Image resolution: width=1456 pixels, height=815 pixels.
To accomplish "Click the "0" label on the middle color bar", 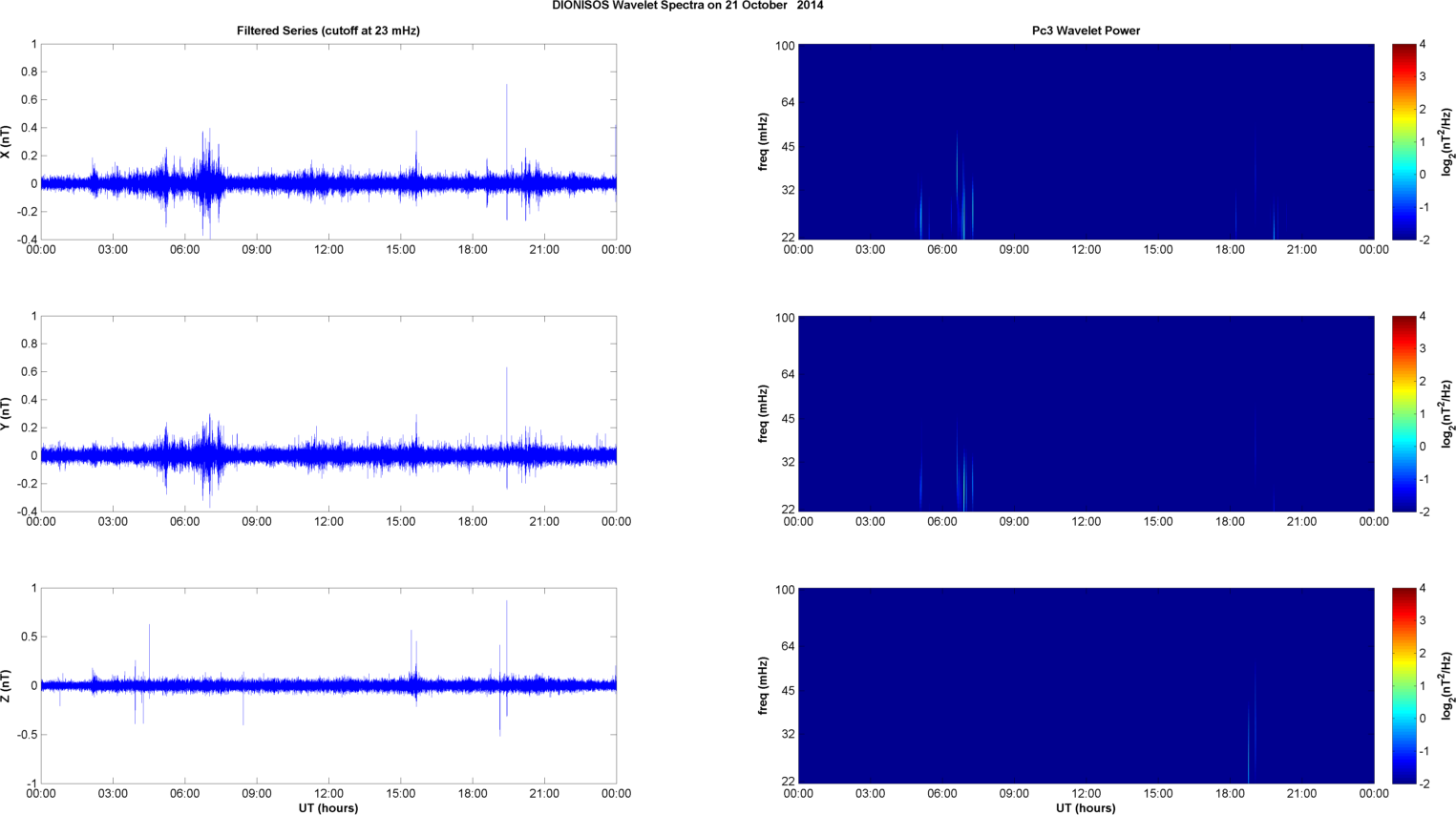I will 1423,447.
